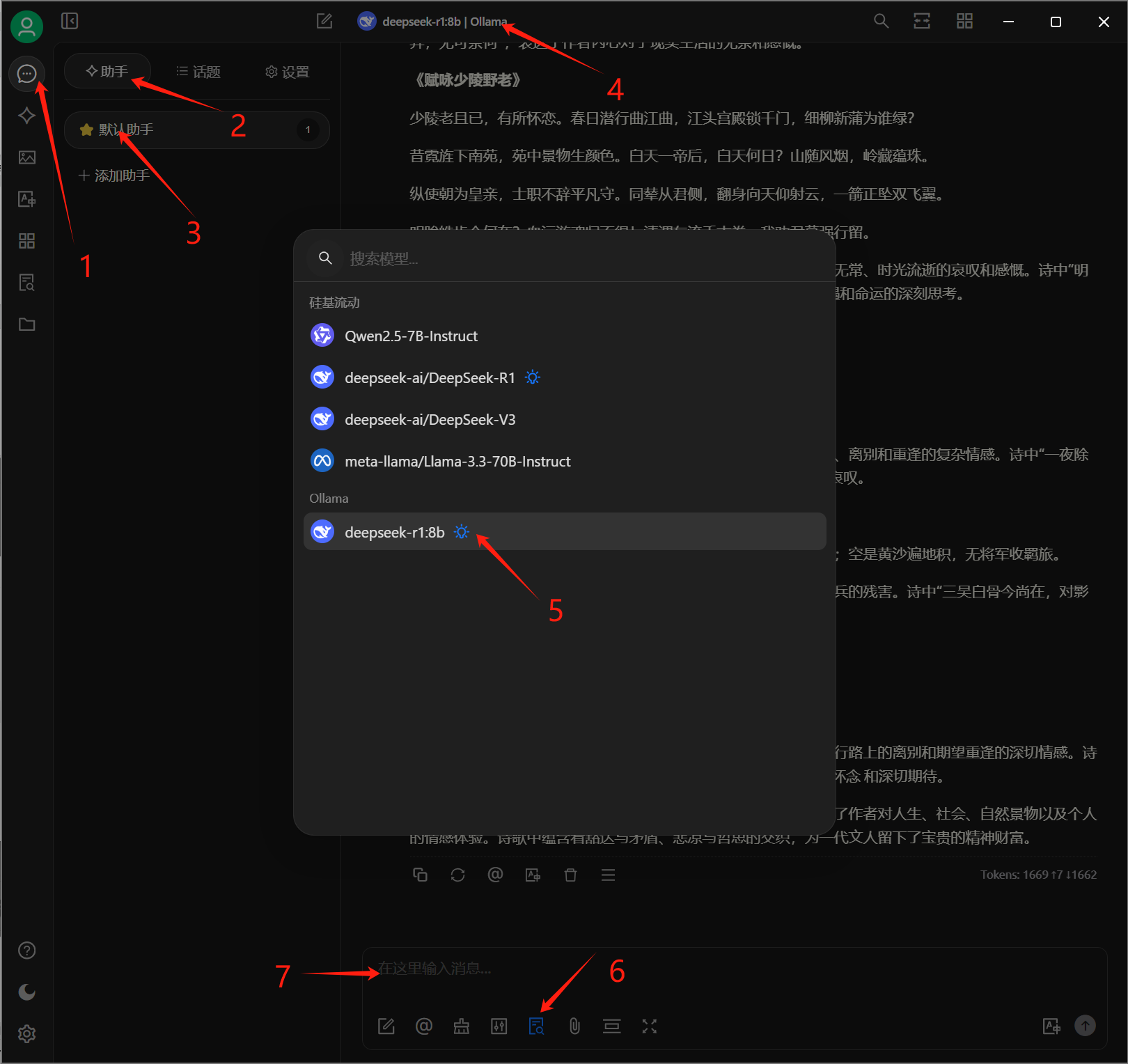Delete the message with trash icon
Image resolution: width=1128 pixels, height=1064 pixels.
click(570, 875)
